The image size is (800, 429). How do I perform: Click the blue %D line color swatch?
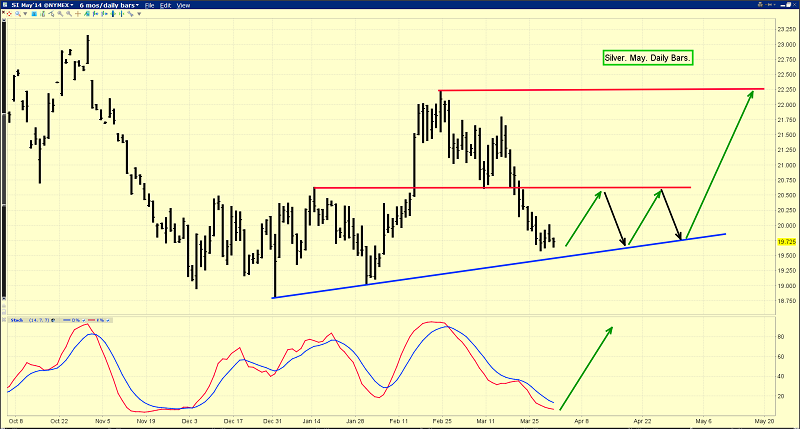[67, 320]
